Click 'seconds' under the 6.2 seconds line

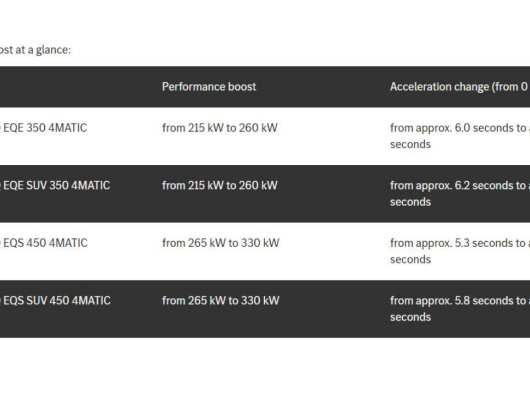coord(410,202)
